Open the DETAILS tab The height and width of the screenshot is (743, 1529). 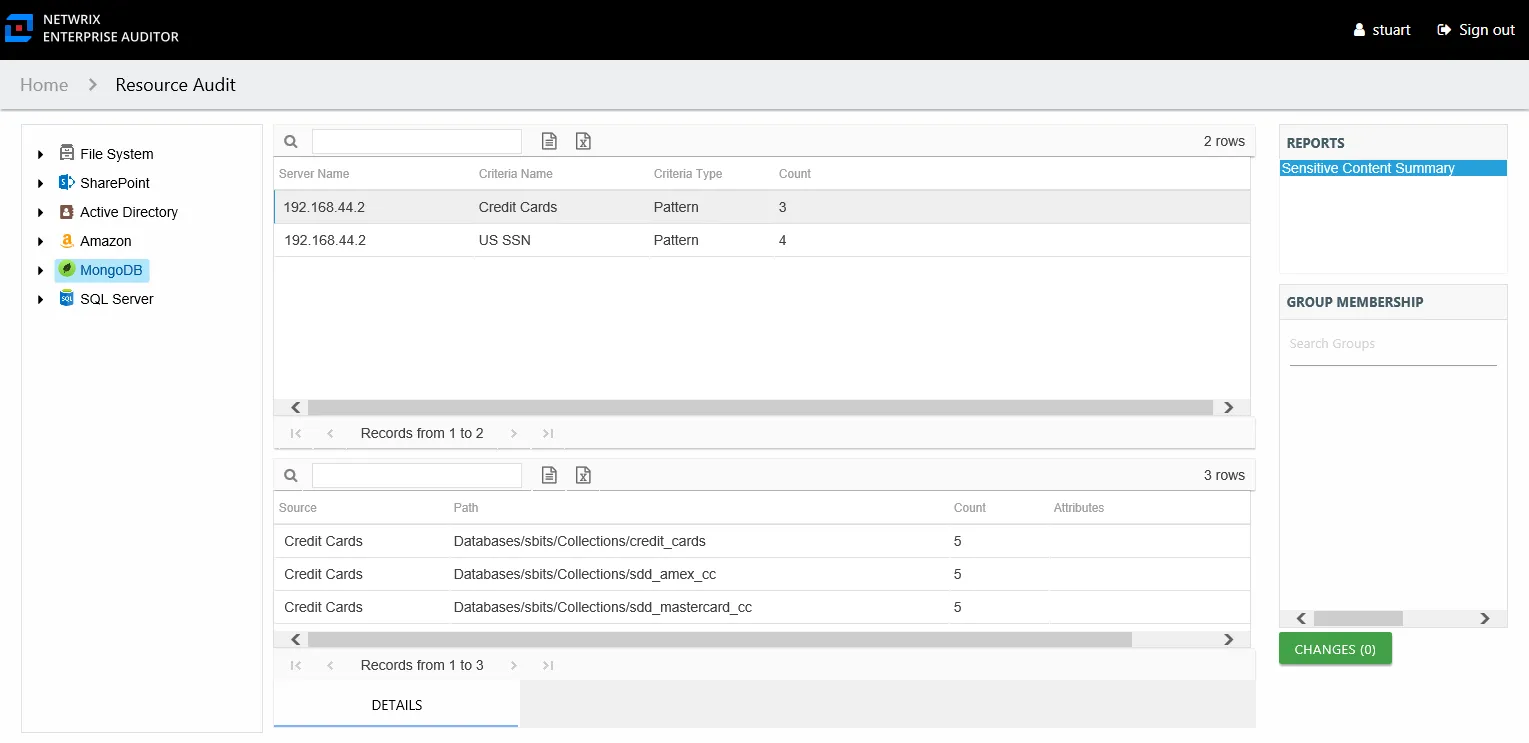point(397,705)
